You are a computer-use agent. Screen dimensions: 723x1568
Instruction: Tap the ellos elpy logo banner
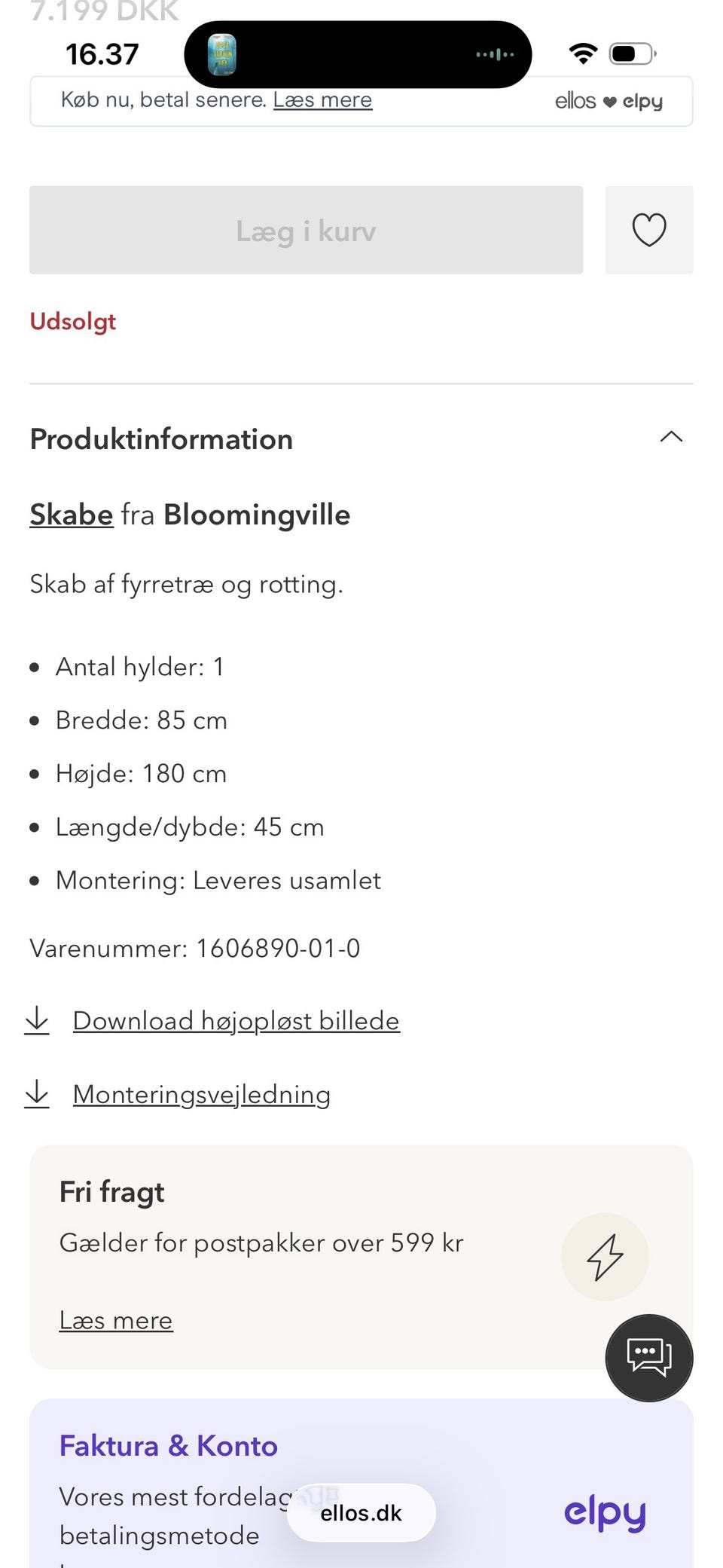(609, 101)
